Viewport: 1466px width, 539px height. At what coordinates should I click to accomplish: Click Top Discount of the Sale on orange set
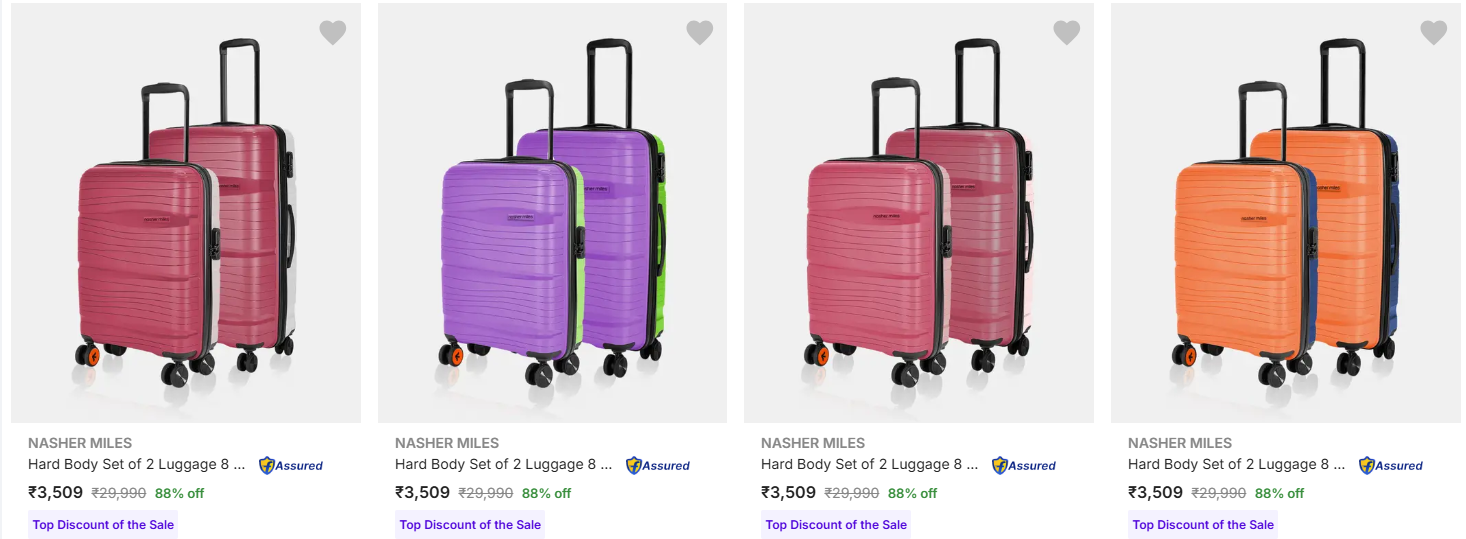coord(1203,525)
